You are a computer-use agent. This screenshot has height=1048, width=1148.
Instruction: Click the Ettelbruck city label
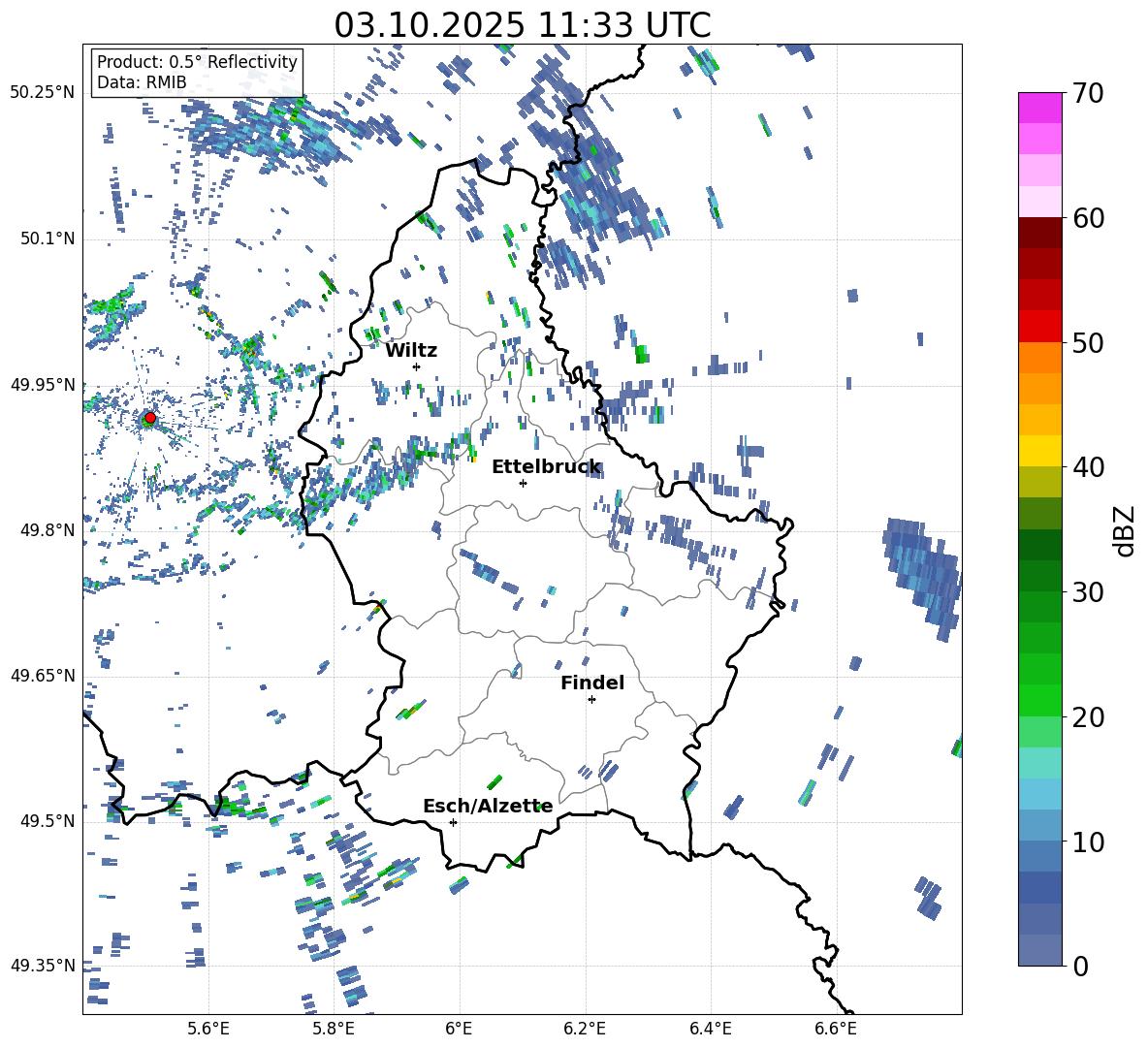click(546, 467)
